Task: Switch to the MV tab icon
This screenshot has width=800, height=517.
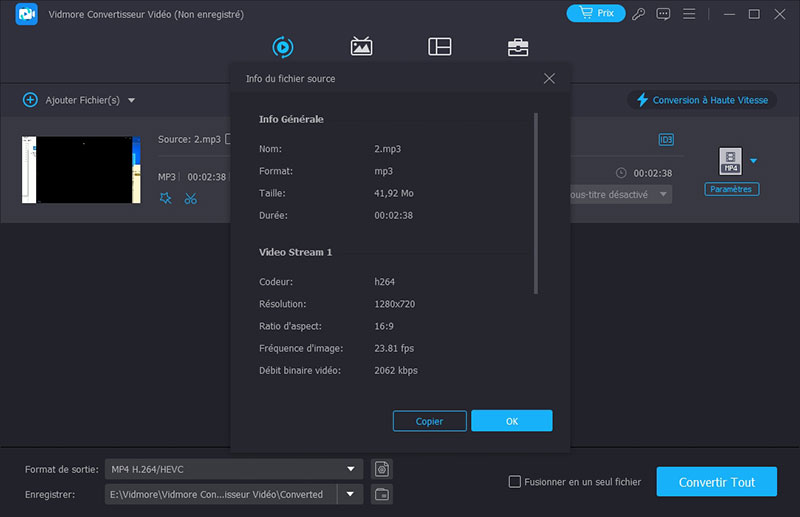Action: [361, 47]
